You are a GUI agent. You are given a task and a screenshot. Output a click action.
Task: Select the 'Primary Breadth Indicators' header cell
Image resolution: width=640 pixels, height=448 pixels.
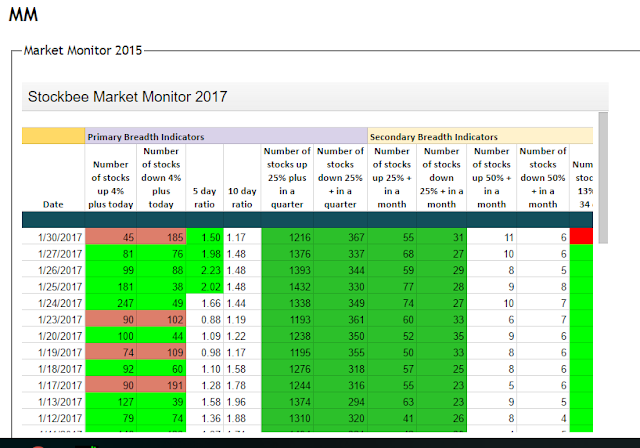pos(226,136)
